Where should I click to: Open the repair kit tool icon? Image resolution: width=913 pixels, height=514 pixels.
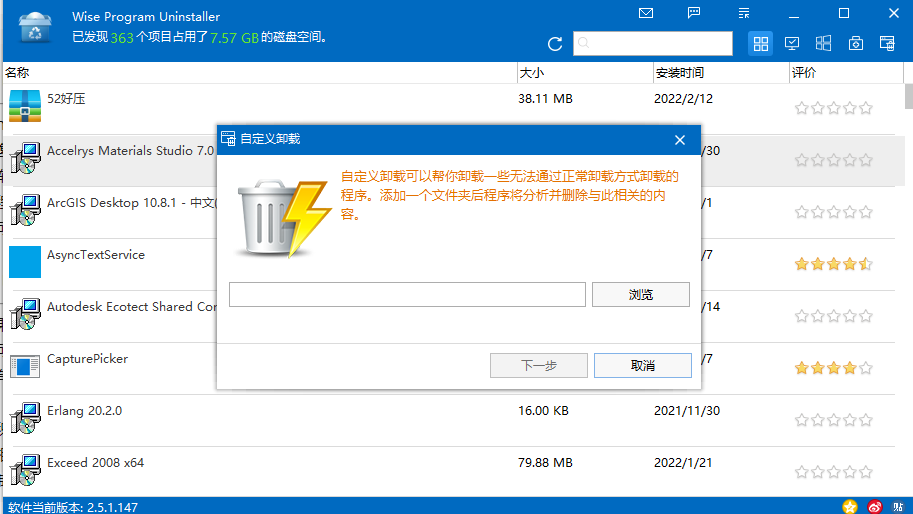[x=855, y=43]
